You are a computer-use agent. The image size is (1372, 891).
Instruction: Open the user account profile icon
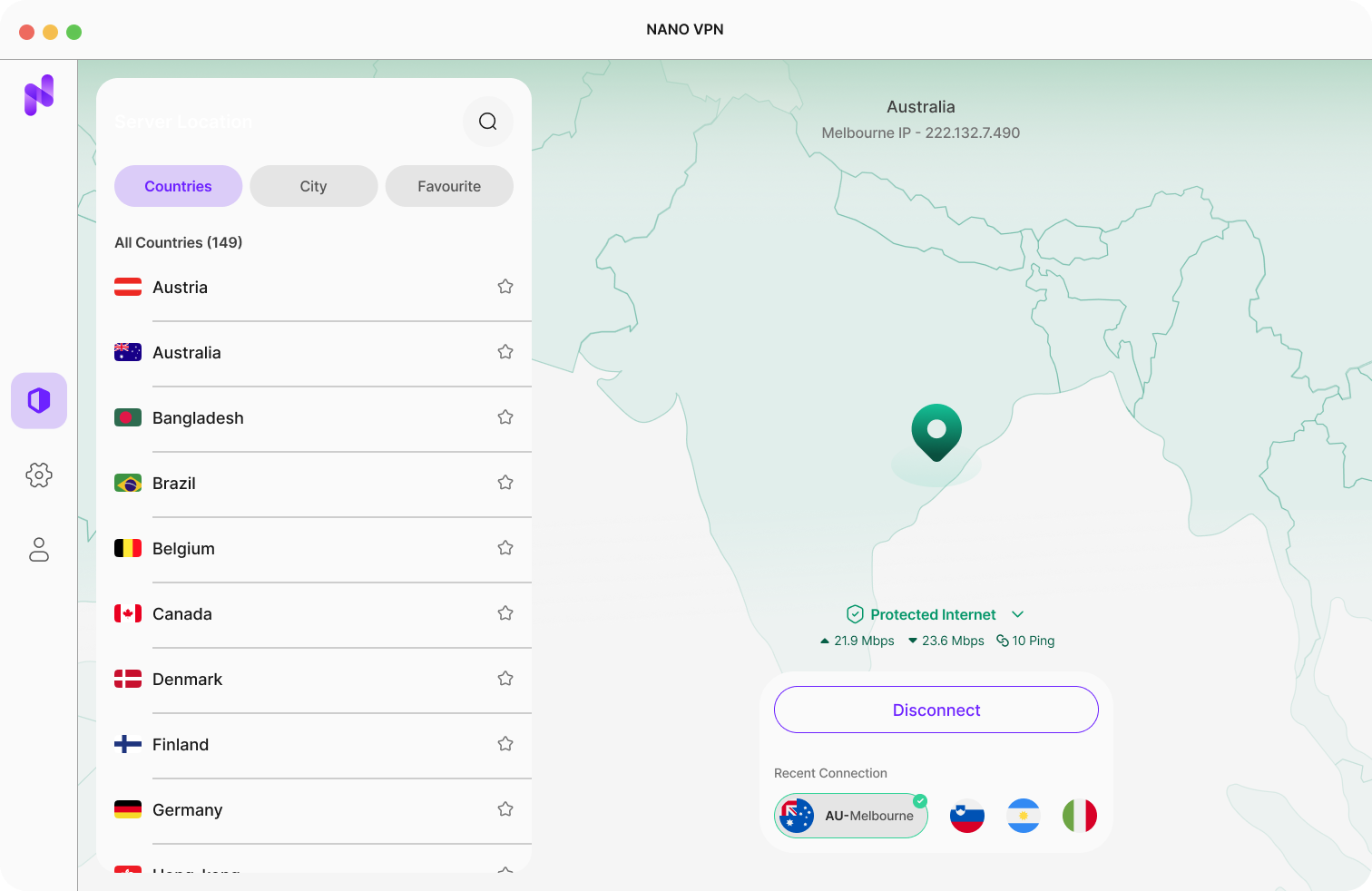click(x=39, y=549)
